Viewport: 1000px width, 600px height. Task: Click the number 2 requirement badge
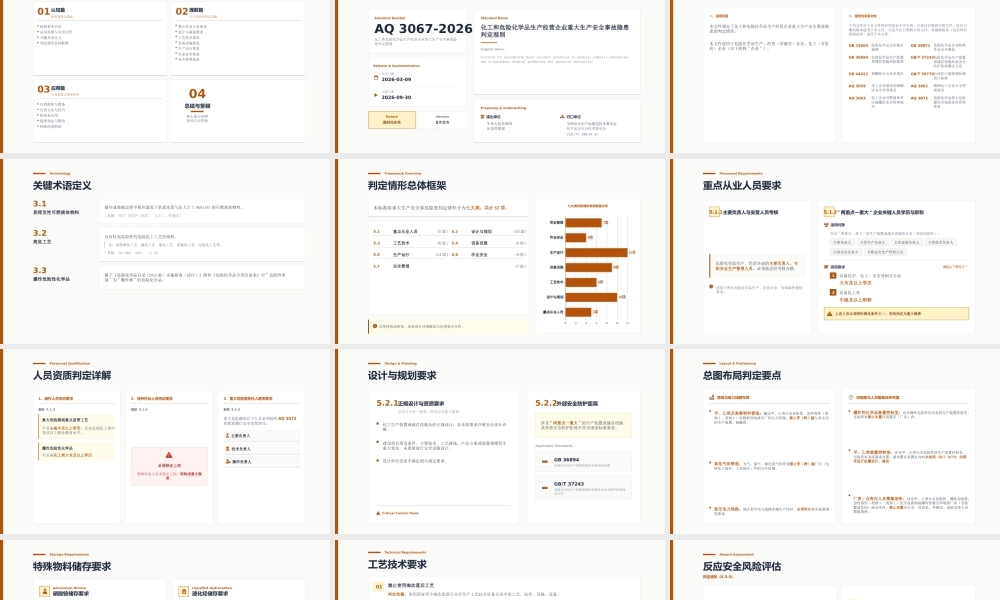[x=833, y=292]
